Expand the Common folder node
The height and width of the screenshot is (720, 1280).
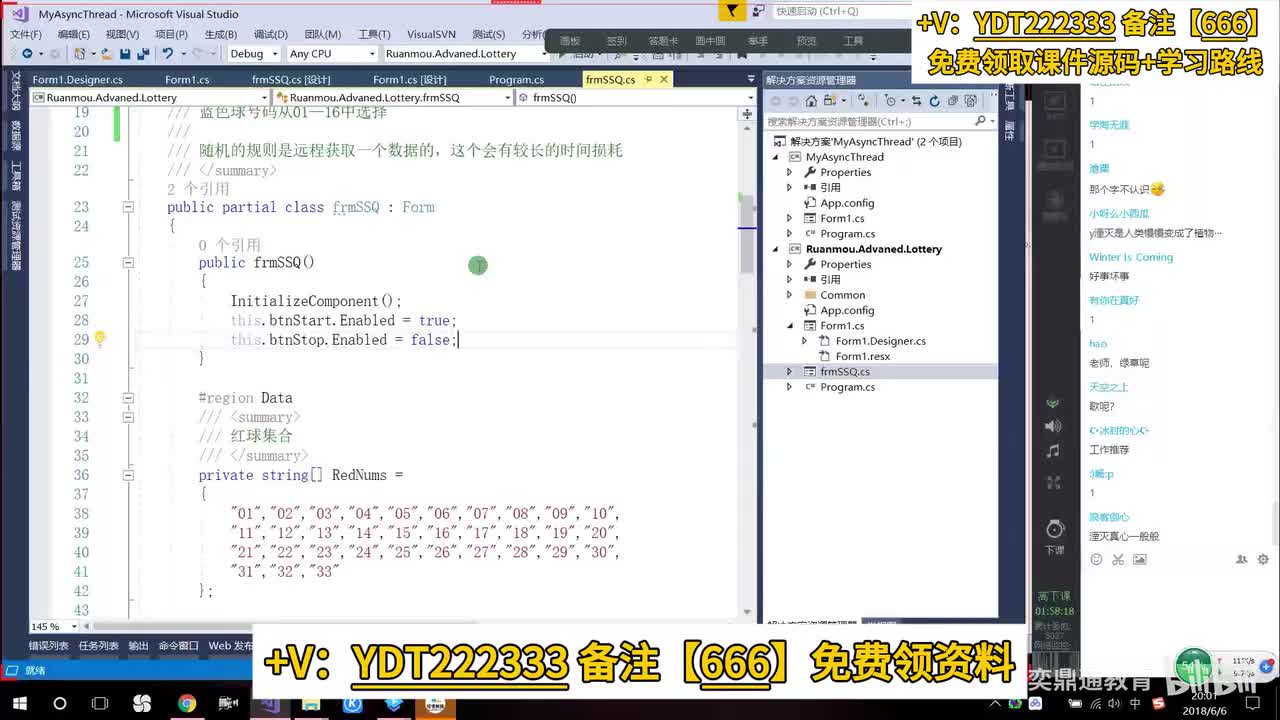pyautogui.click(x=790, y=295)
